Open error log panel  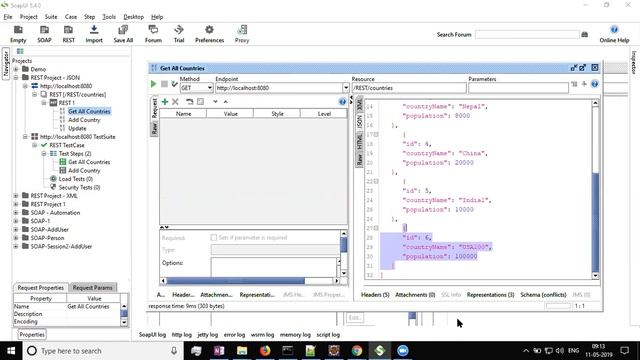(x=234, y=334)
